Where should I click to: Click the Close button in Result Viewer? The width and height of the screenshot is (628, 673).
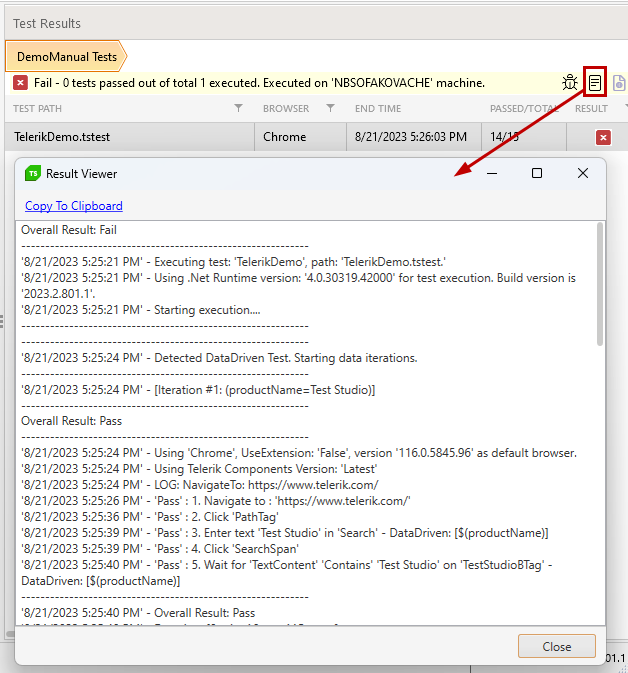557,646
